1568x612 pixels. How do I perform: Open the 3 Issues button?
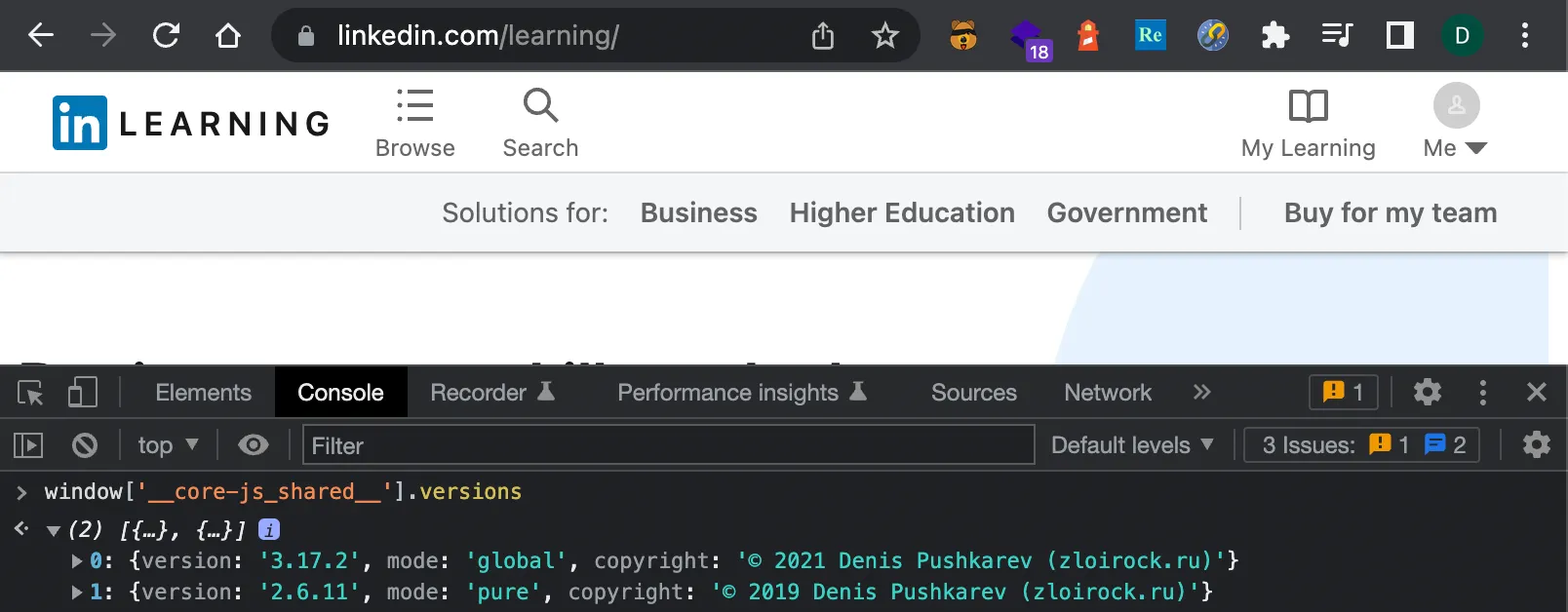1361,445
